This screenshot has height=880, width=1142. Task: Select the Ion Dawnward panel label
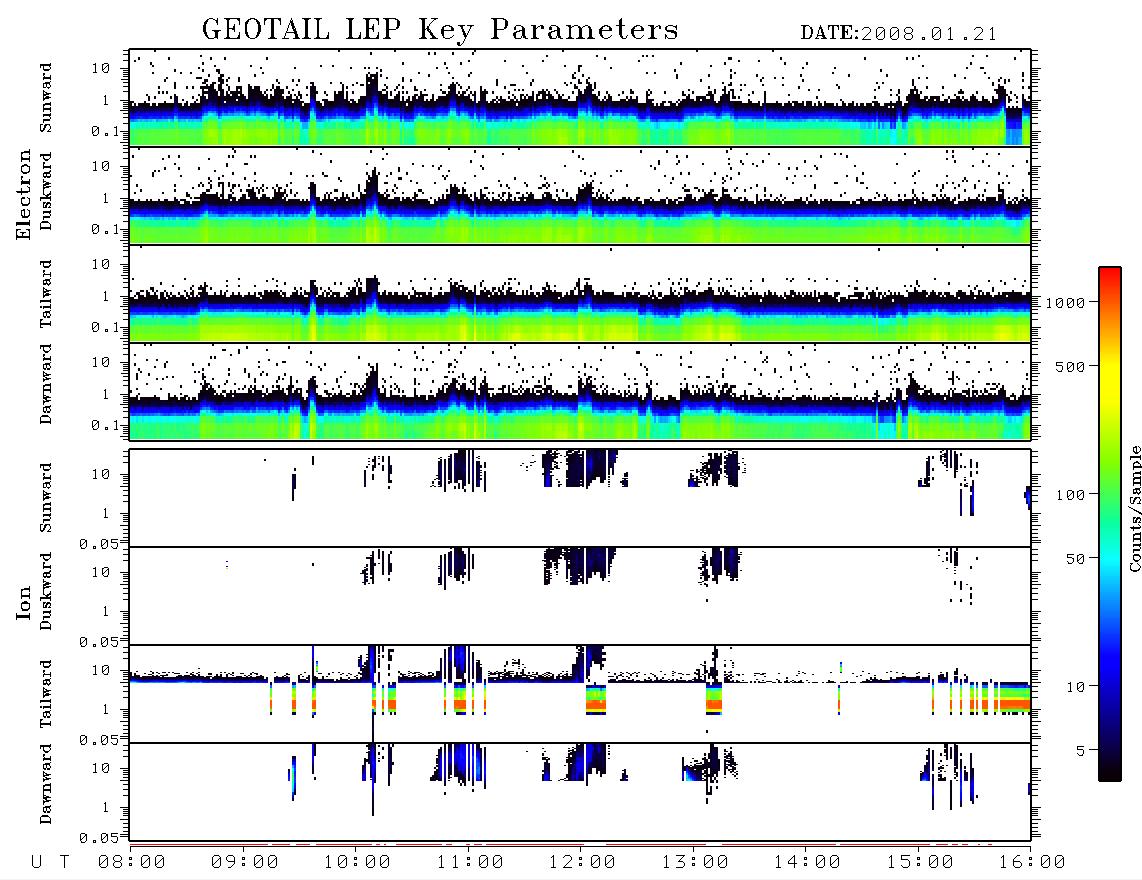coord(46,784)
